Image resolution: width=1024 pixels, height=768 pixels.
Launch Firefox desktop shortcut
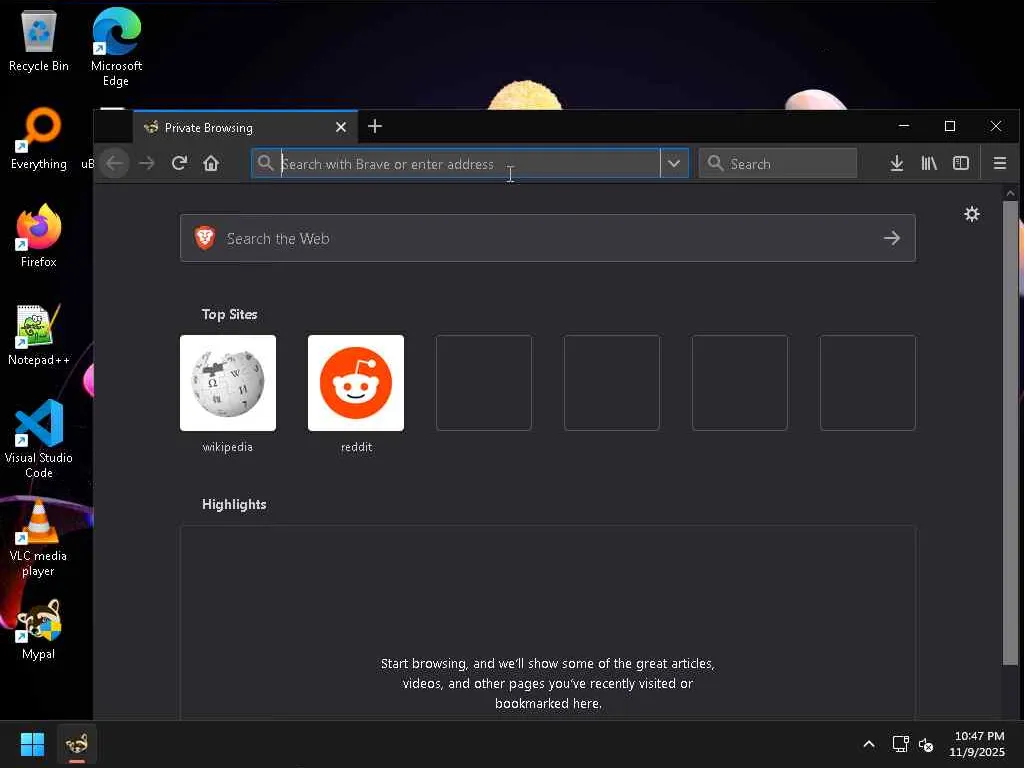click(39, 236)
